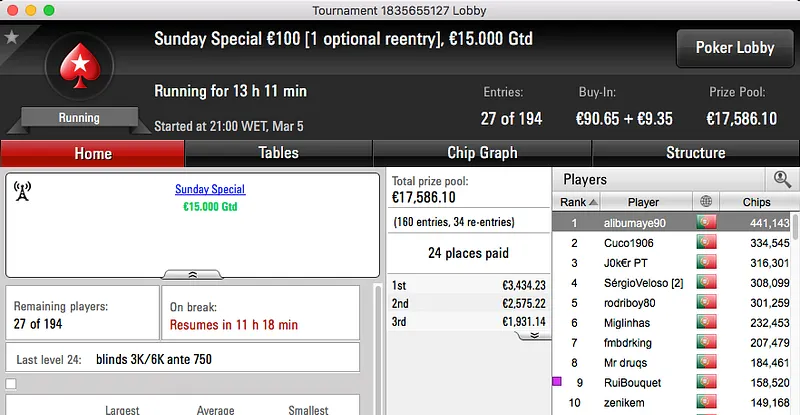Sort players by Chips column
Screen dimensions: 800x415
[x=757, y=202]
